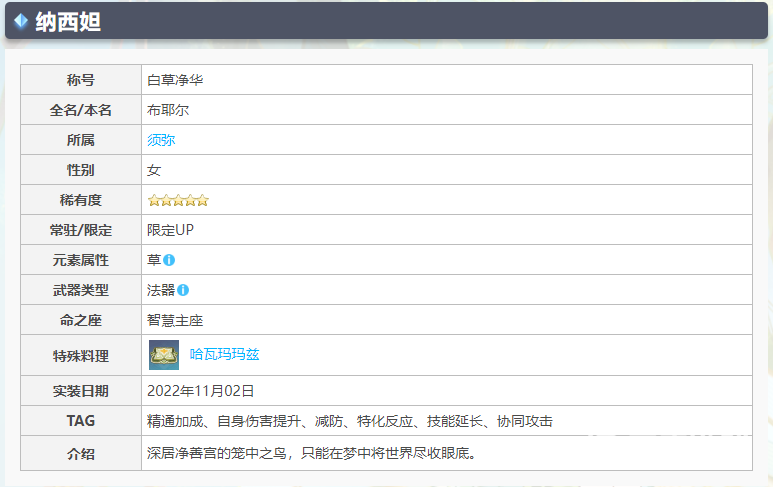Click the element value 草
773x487 pixels.
(x=154, y=260)
